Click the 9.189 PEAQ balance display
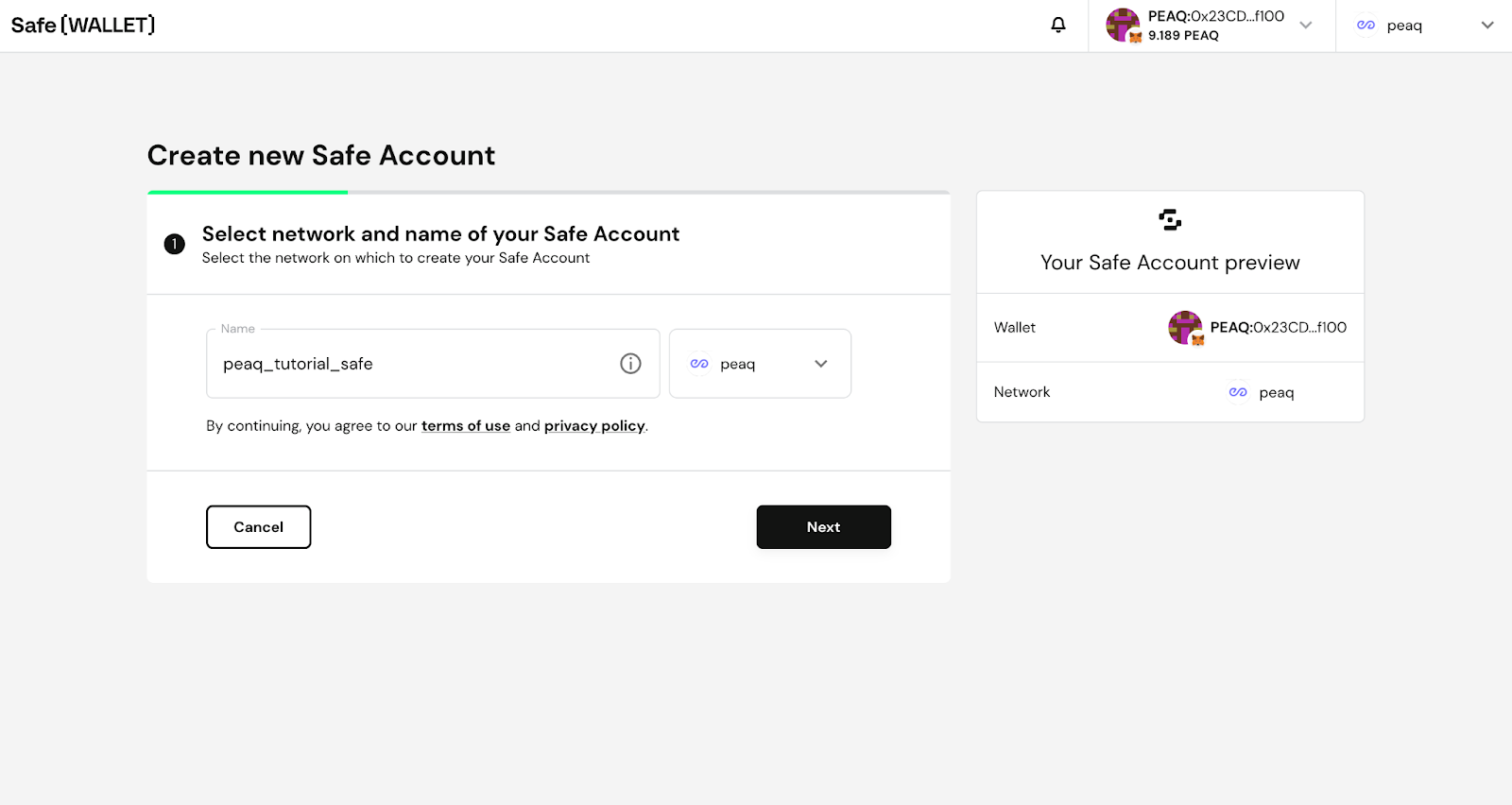Viewport: 1512px width, 805px height. [x=1182, y=35]
